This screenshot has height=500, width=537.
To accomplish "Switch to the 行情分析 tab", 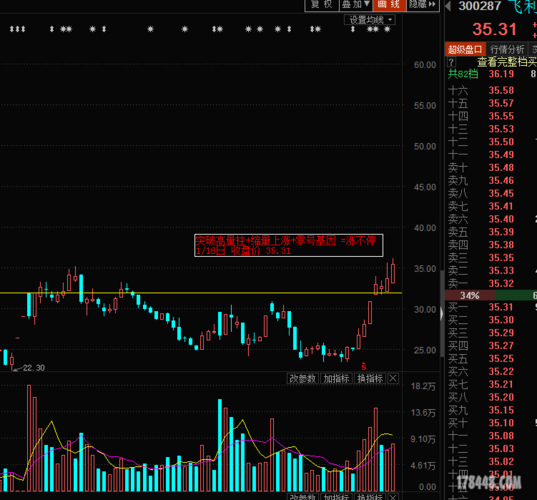I will click(507, 50).
